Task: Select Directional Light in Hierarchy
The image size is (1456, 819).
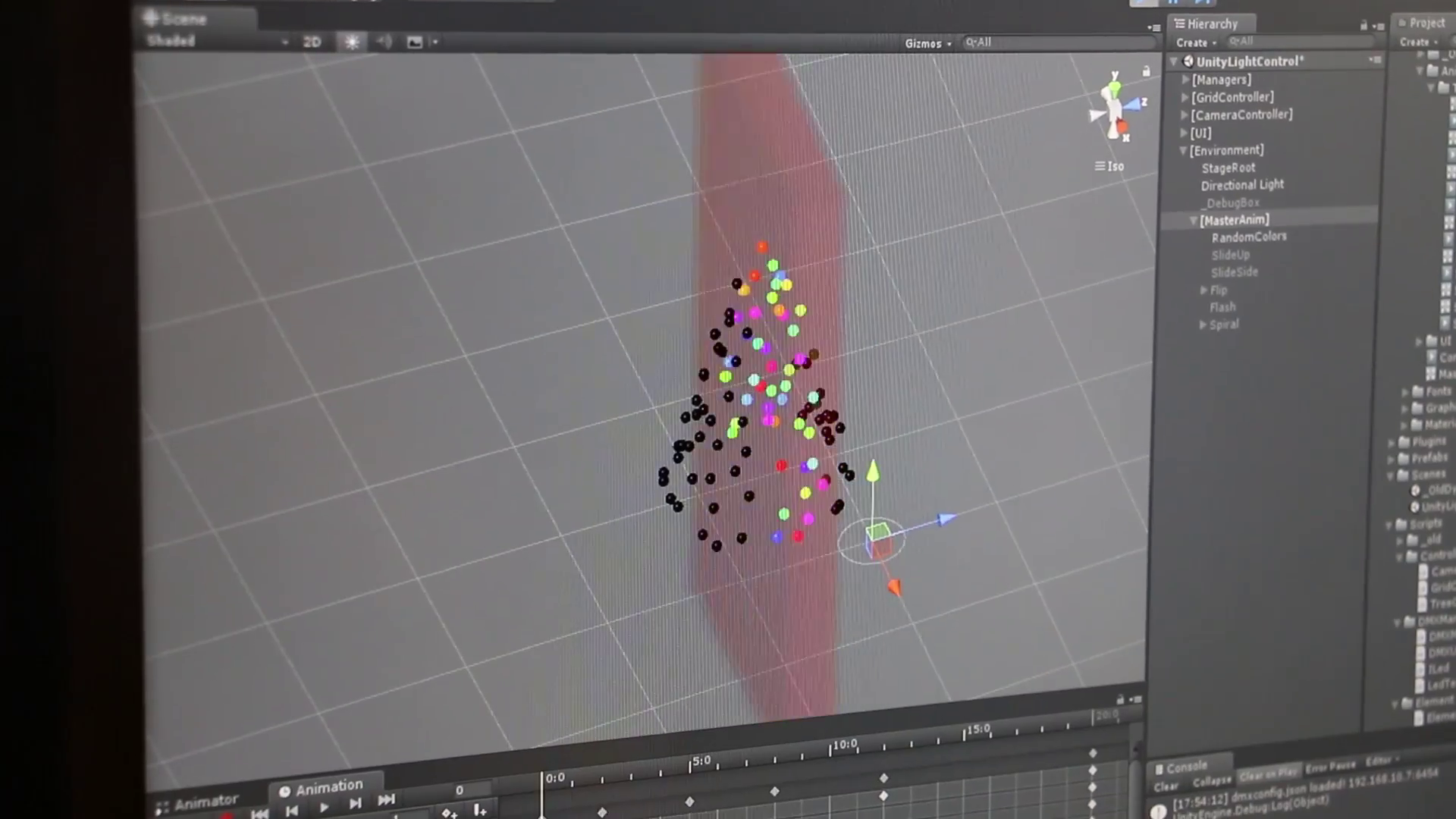Action: 1242,185
